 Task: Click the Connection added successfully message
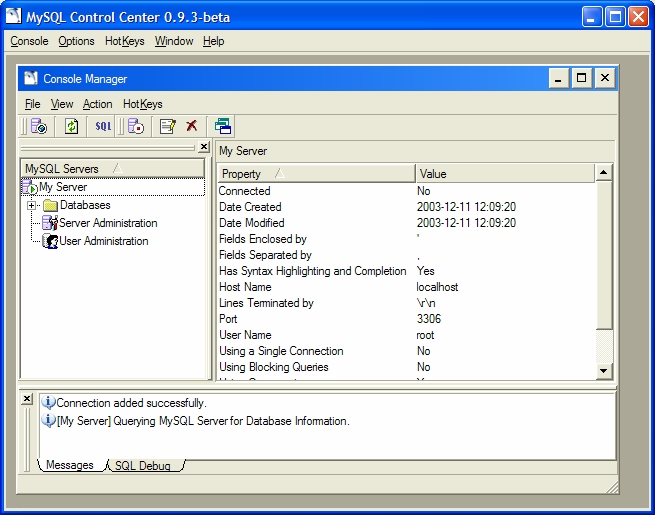pos(131,403)
